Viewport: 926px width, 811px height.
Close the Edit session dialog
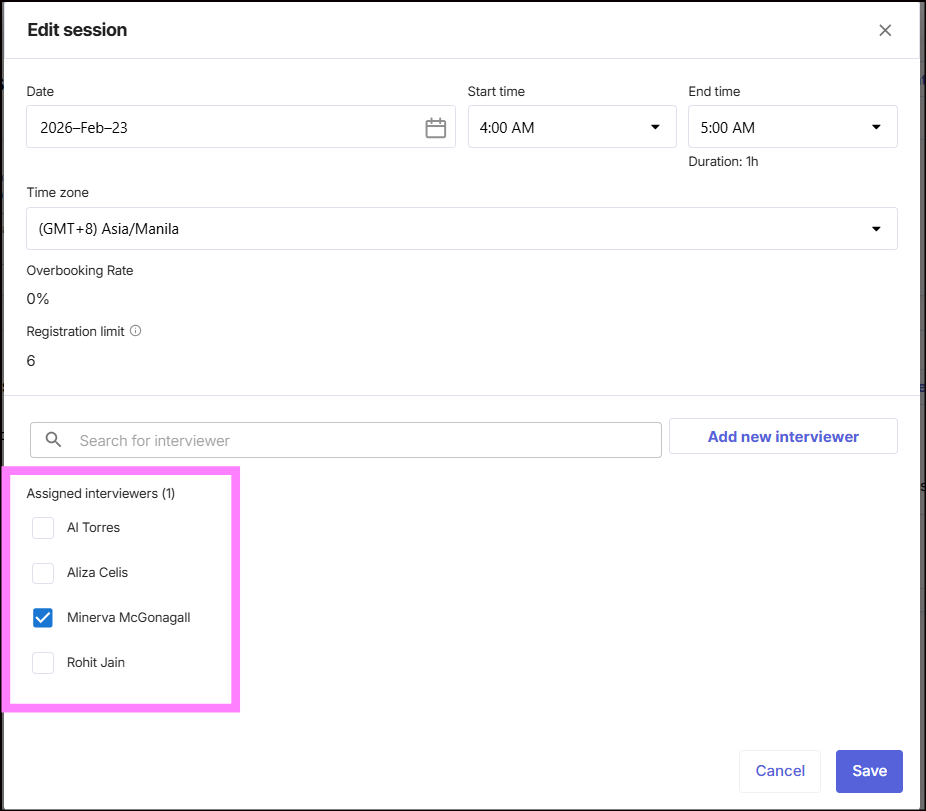click(885, 30)
